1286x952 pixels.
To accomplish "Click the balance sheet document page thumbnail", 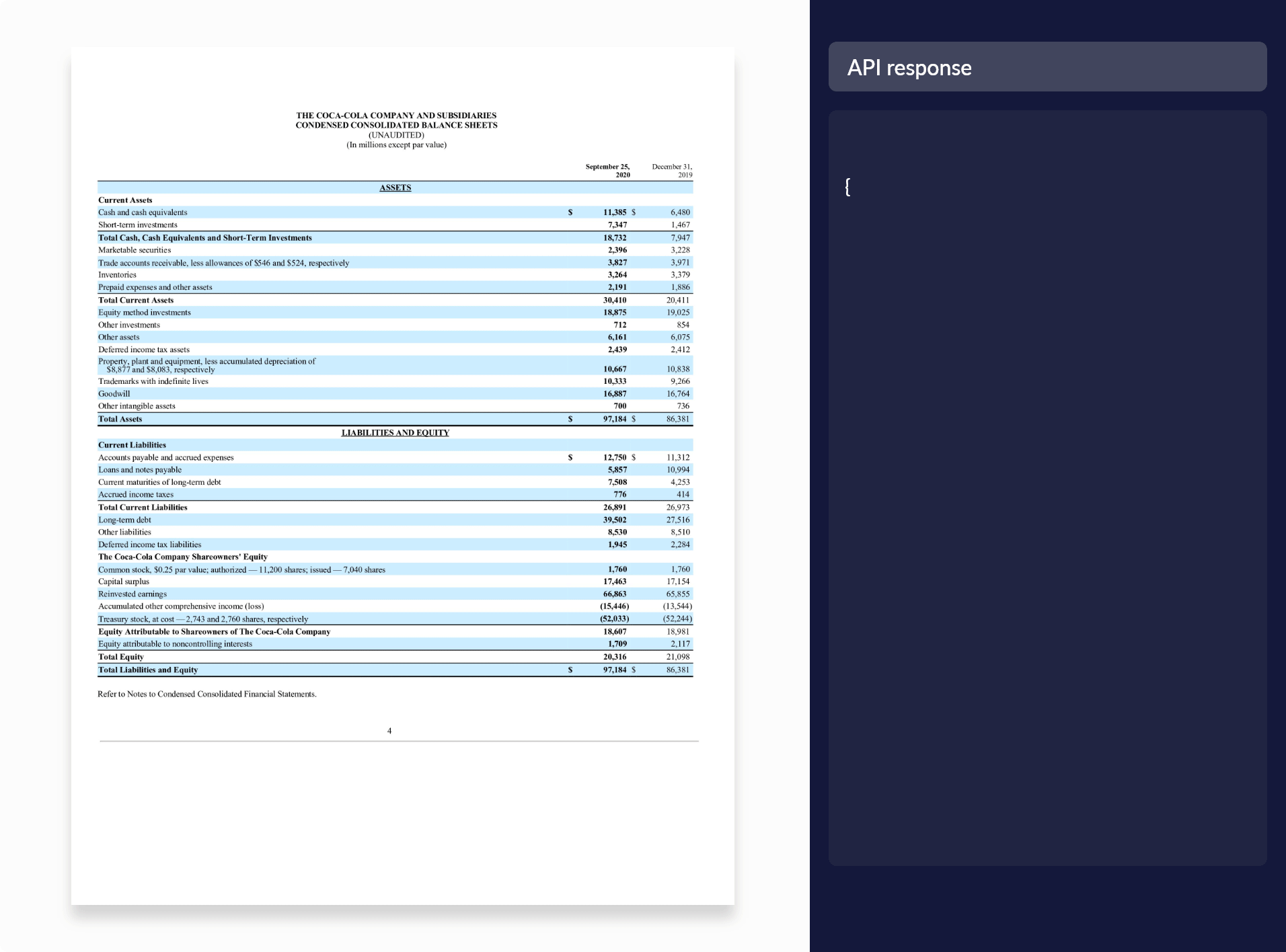I will pyautogui.click(x=403, y=475).
